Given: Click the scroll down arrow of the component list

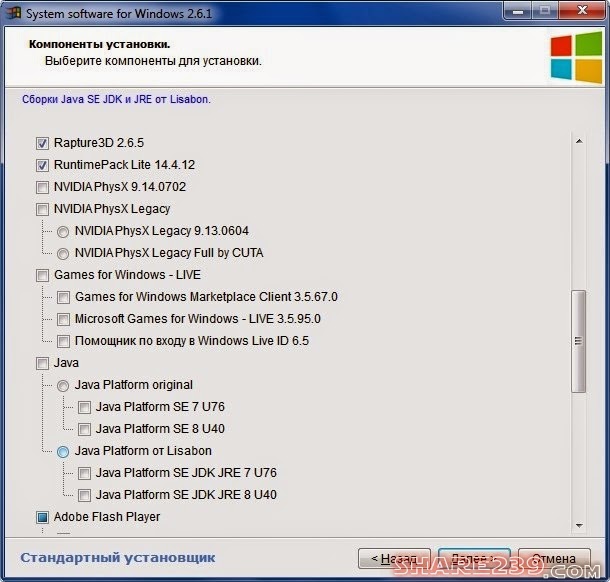Looking at the screenshot, I should click(579, 526).
